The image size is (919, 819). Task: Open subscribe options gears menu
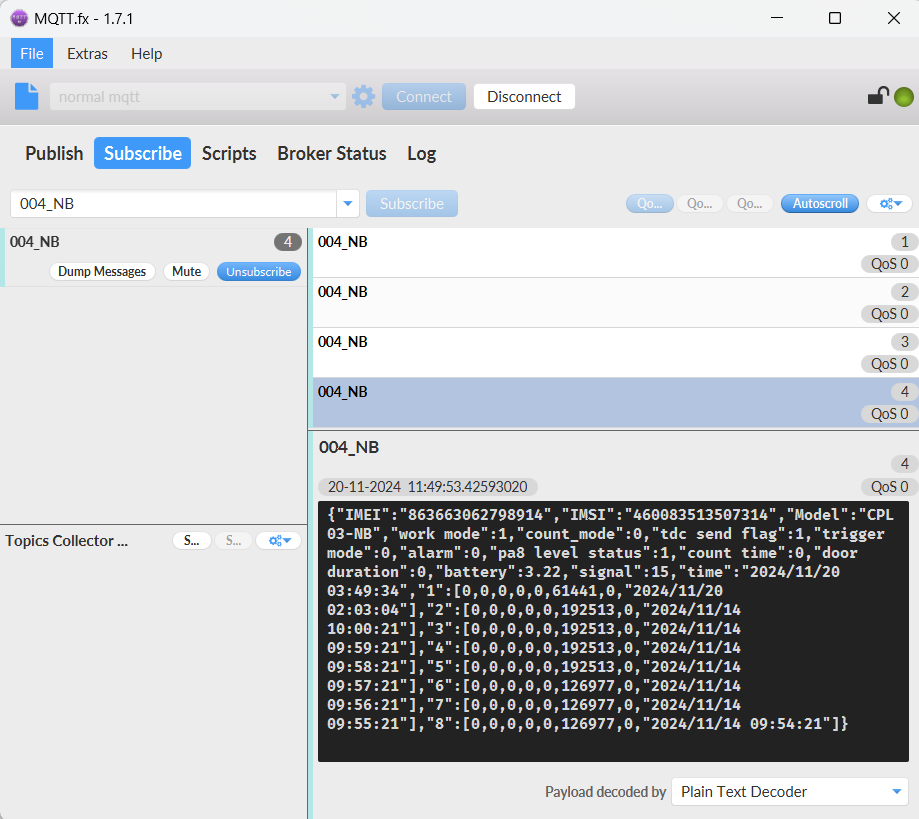[x=890, y=203]
